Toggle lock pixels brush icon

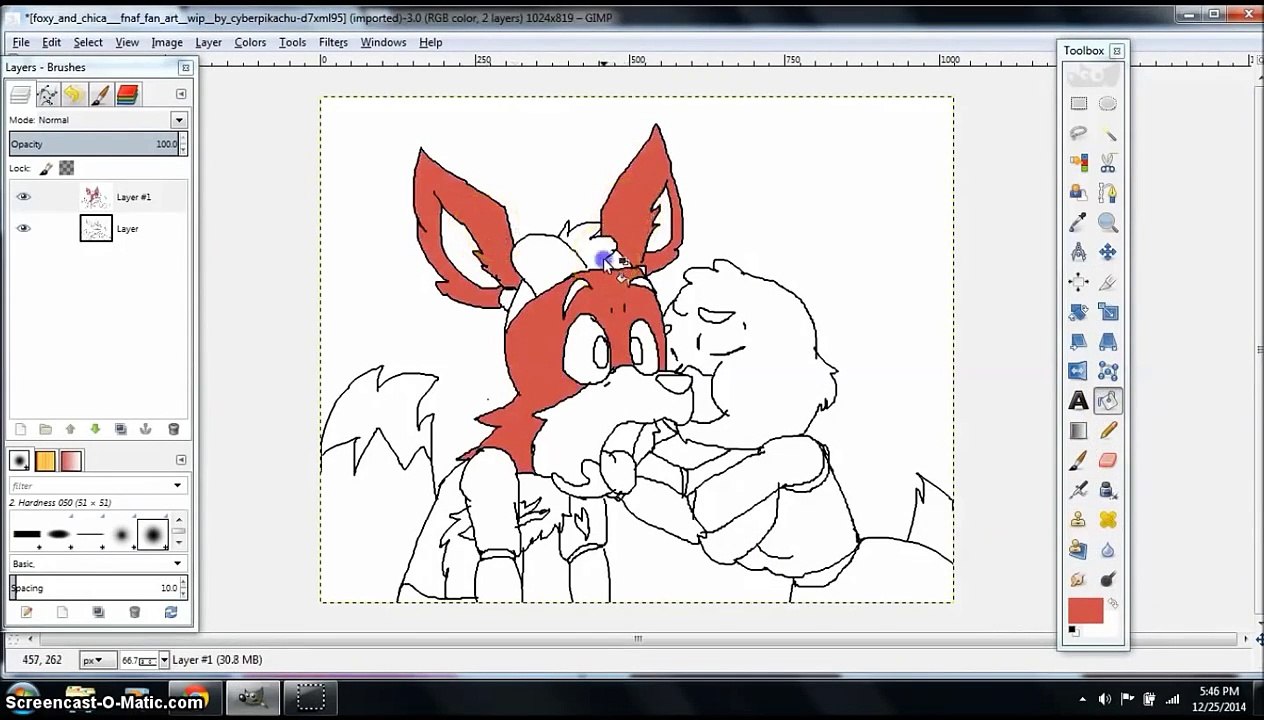46,169
